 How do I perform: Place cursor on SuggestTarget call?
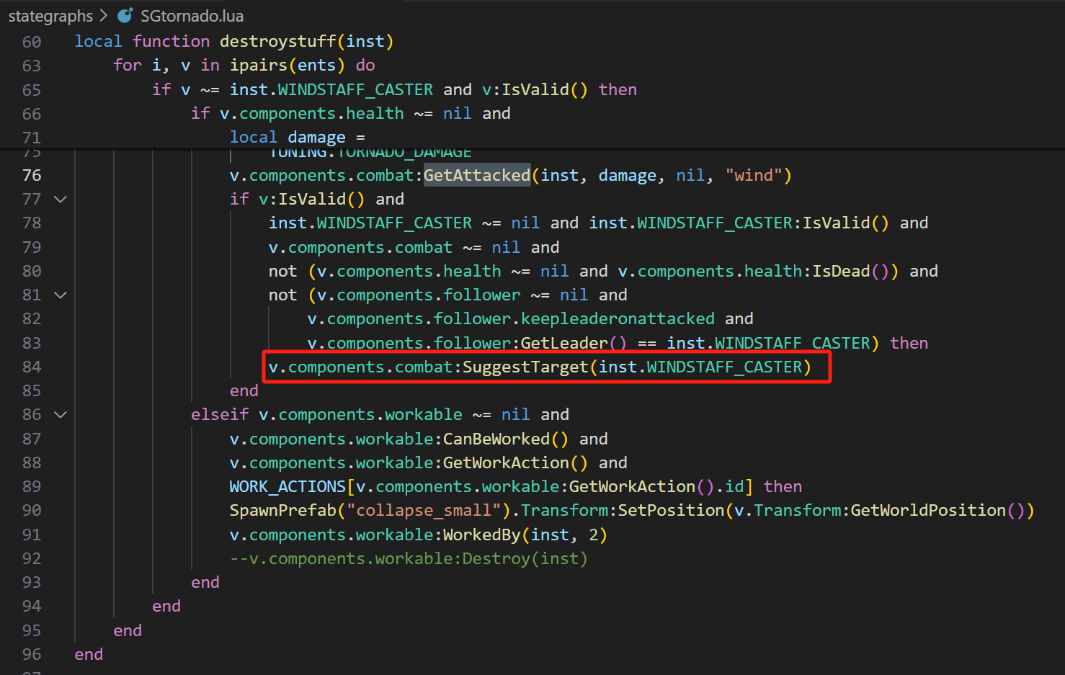click(x=526, y=367)
